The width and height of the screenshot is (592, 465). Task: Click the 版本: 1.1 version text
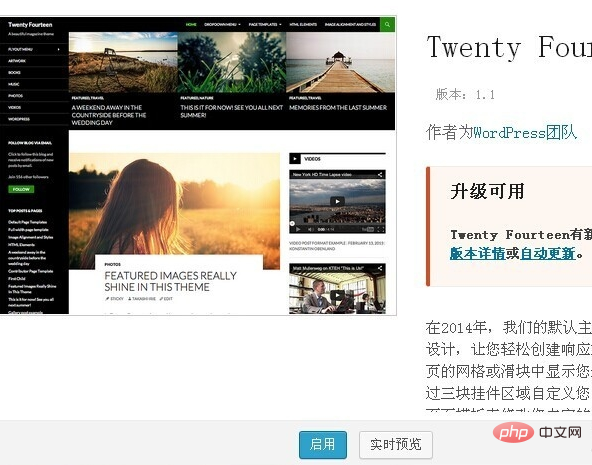pos(465,94)
